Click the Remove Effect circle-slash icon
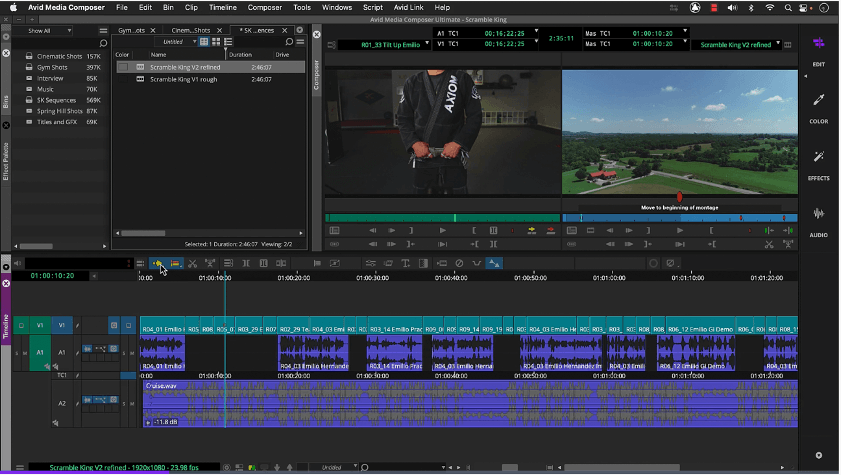Image resolution: width=842 pixels, height=476 pixels. tap(459, 264)
